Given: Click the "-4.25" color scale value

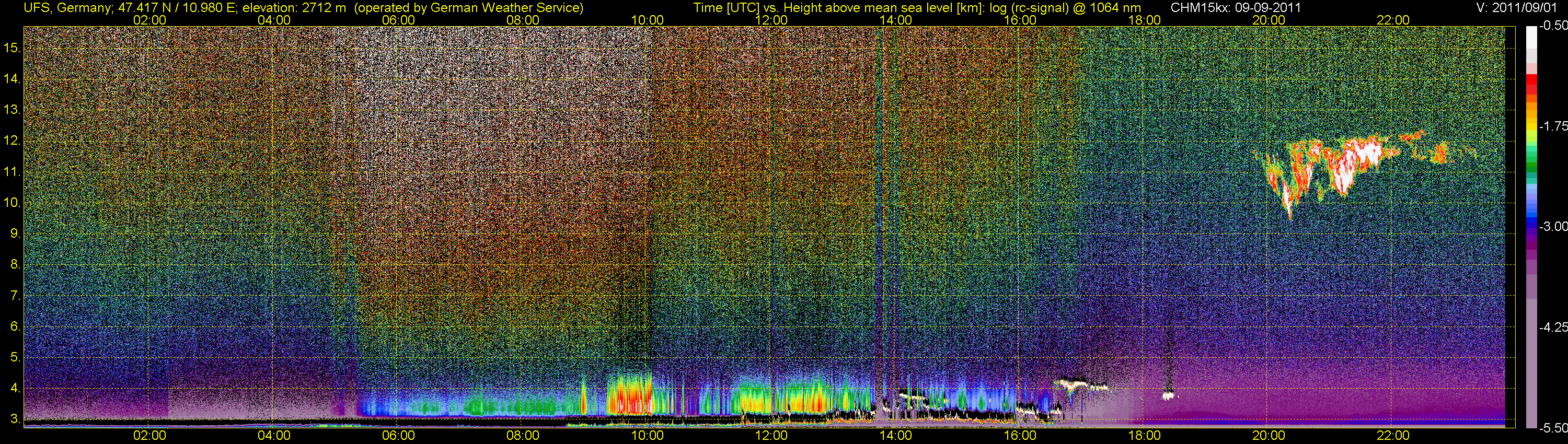Looking at the screenshot, I should 1553,327.
